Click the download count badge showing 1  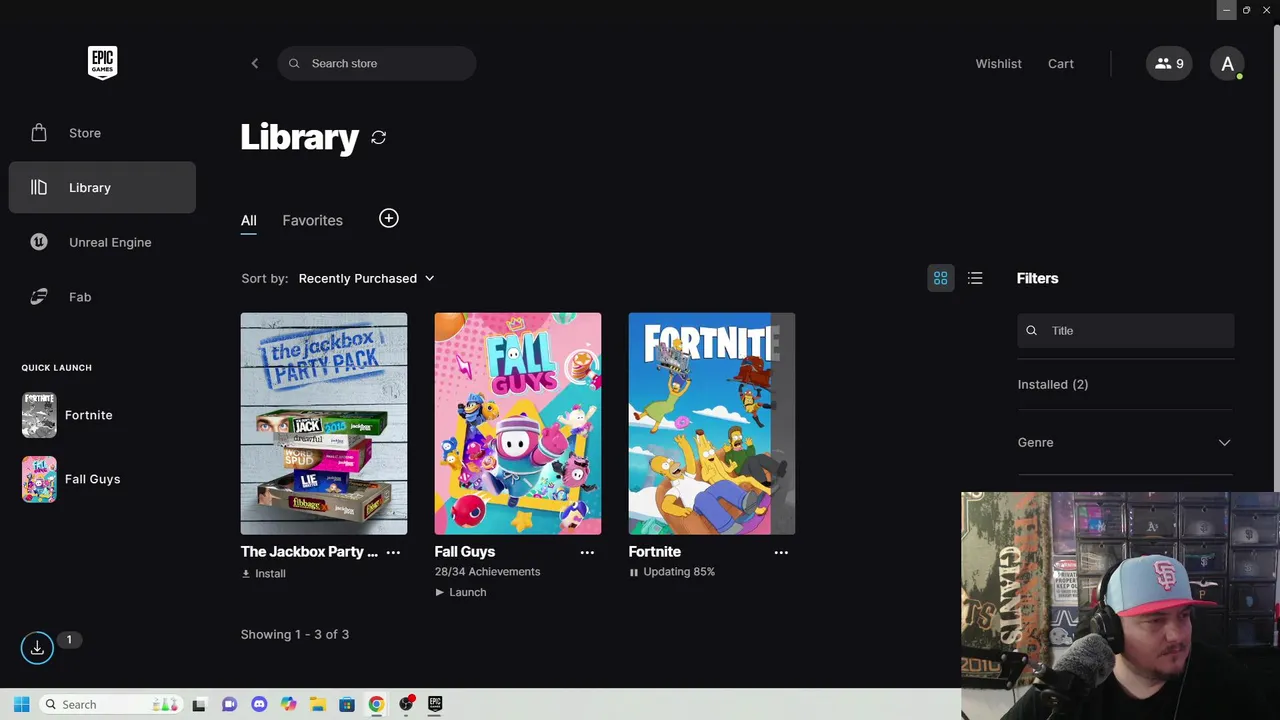point(69,640)
